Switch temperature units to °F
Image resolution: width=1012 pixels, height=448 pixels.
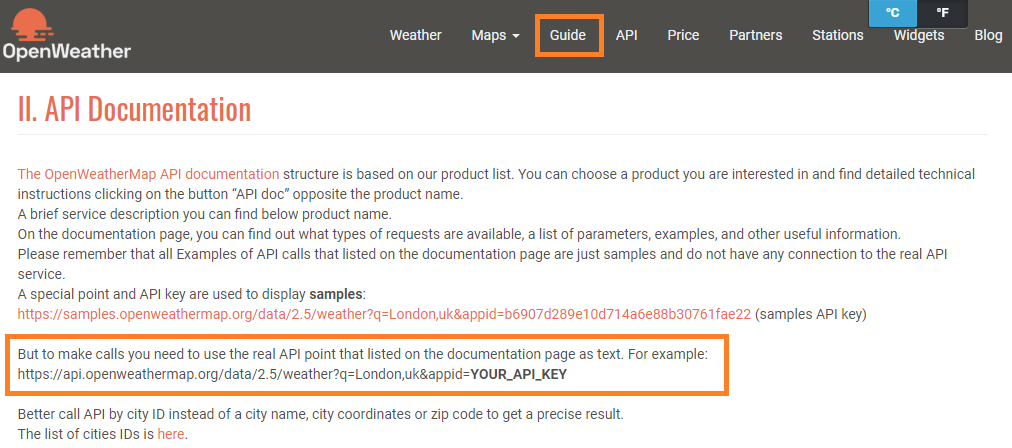(x=942, y=13)
